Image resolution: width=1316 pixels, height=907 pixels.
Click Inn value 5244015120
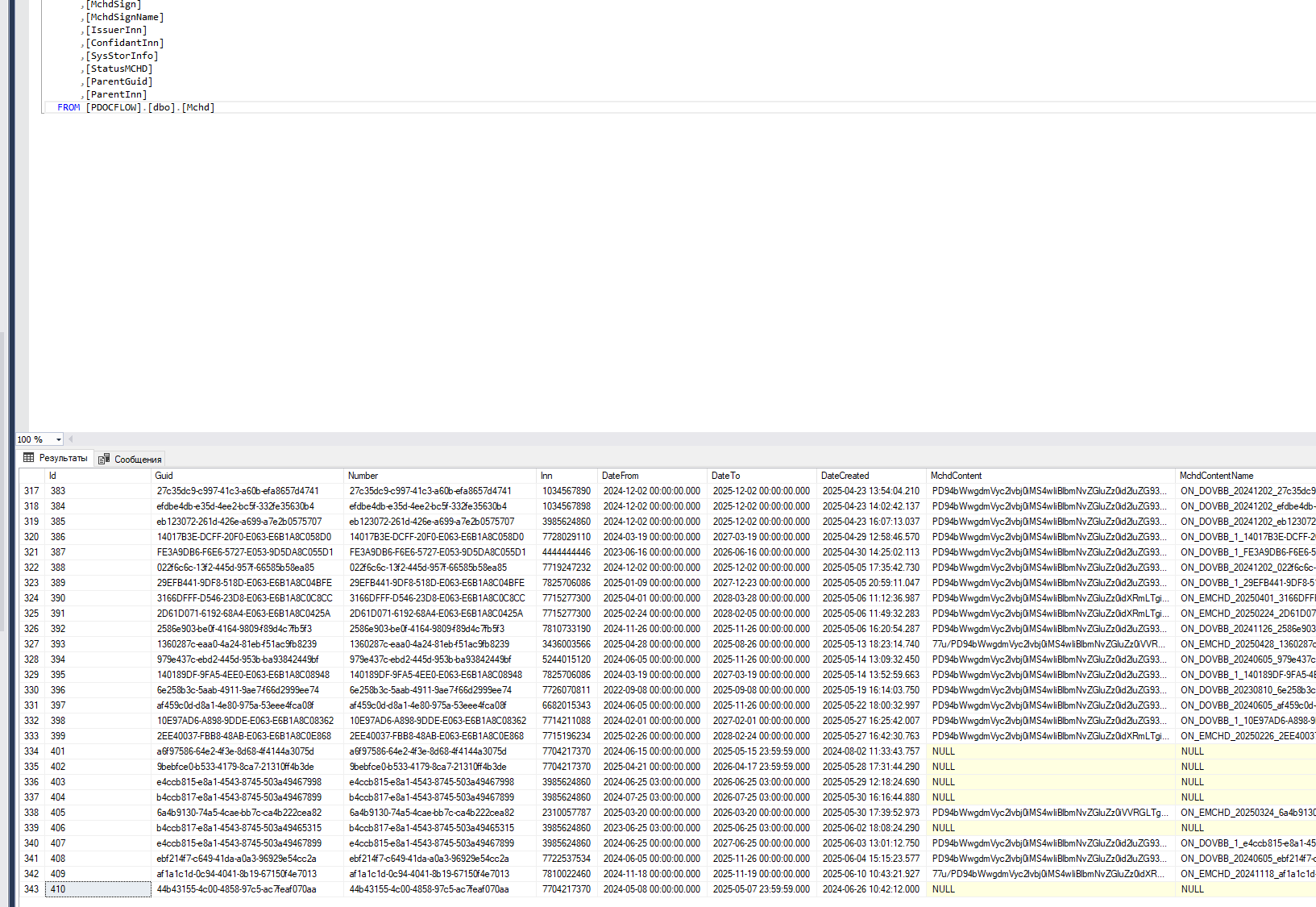click(568, 659)
